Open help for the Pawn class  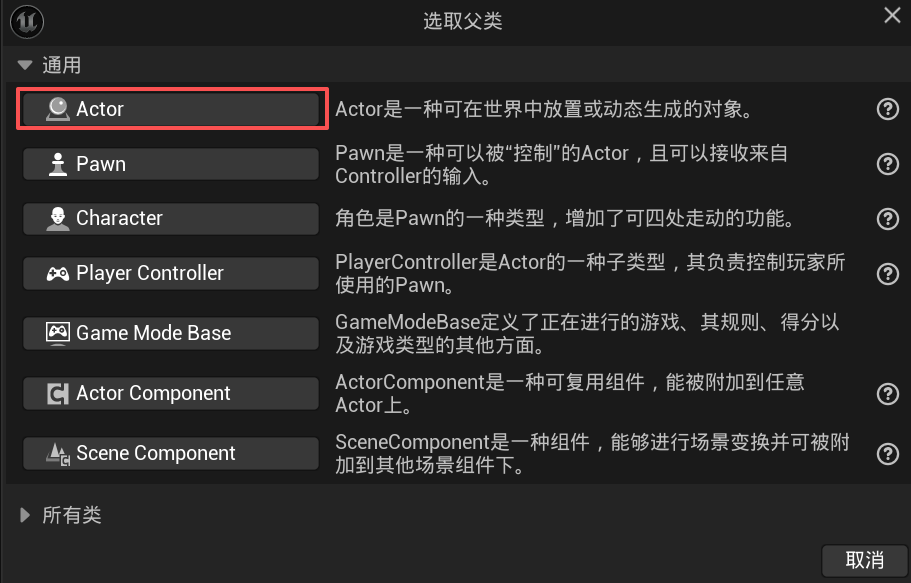coord(887,164)
